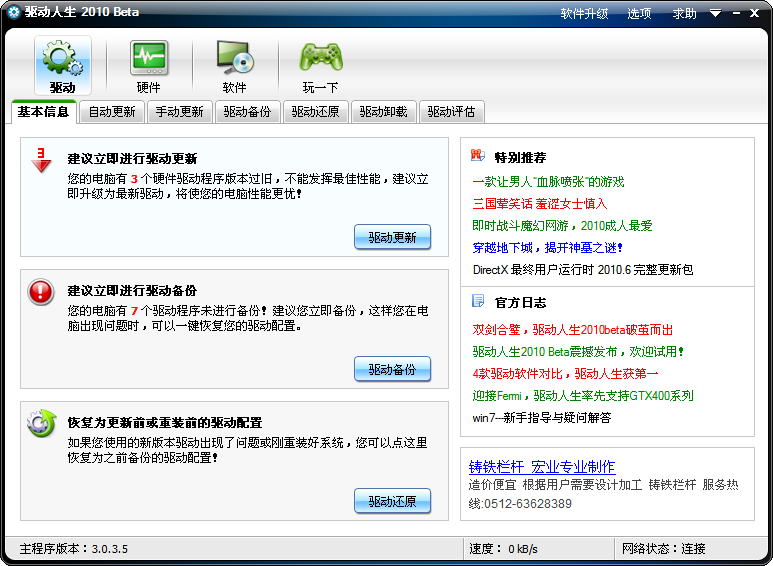Switch to the 驱动卸载 tab

coord(384,112)
